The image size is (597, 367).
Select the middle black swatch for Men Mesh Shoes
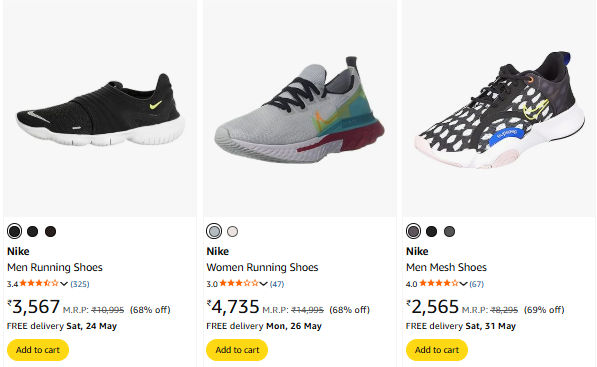click(x=431, y=231)
